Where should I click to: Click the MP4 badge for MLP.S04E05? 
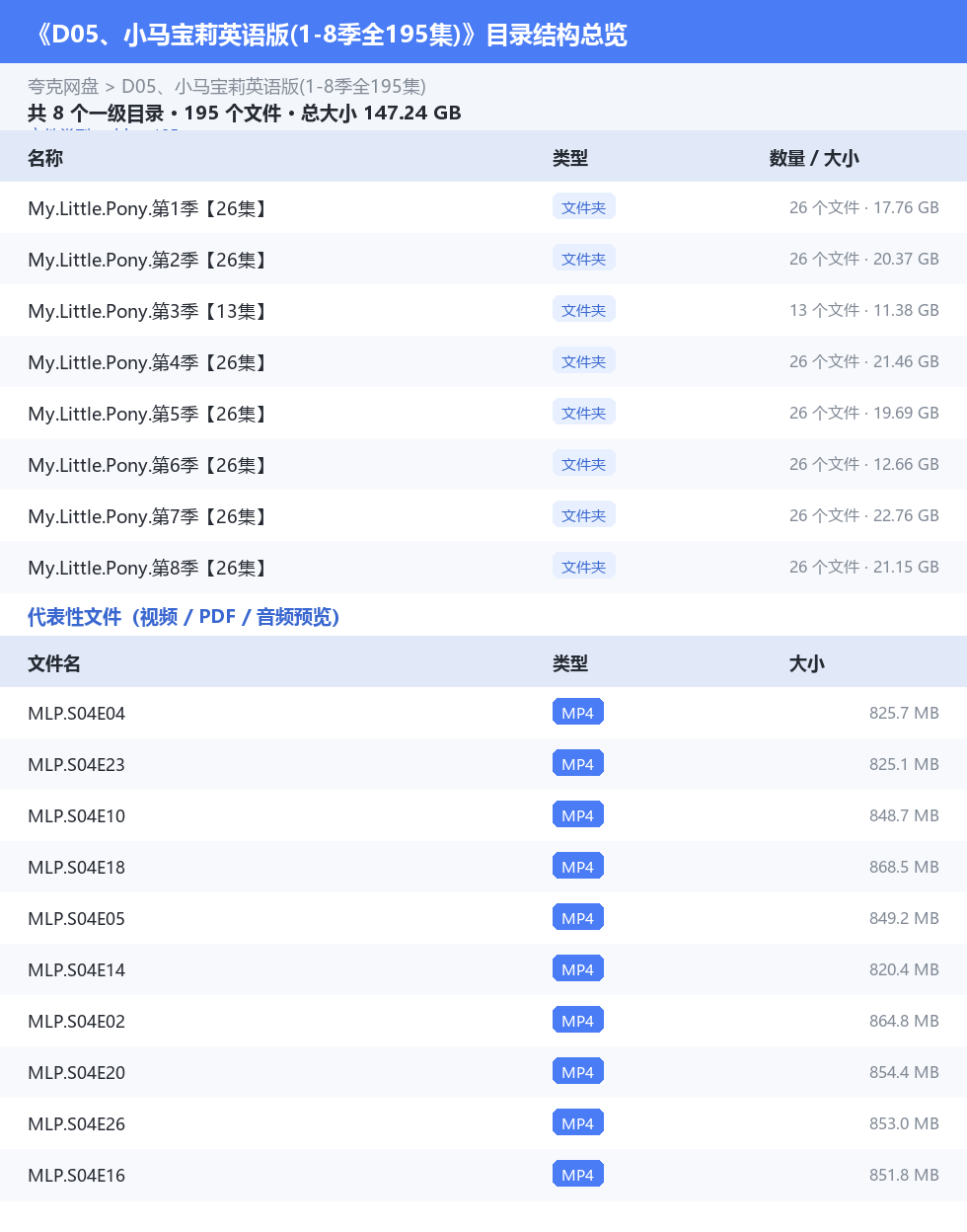[578, 917]
